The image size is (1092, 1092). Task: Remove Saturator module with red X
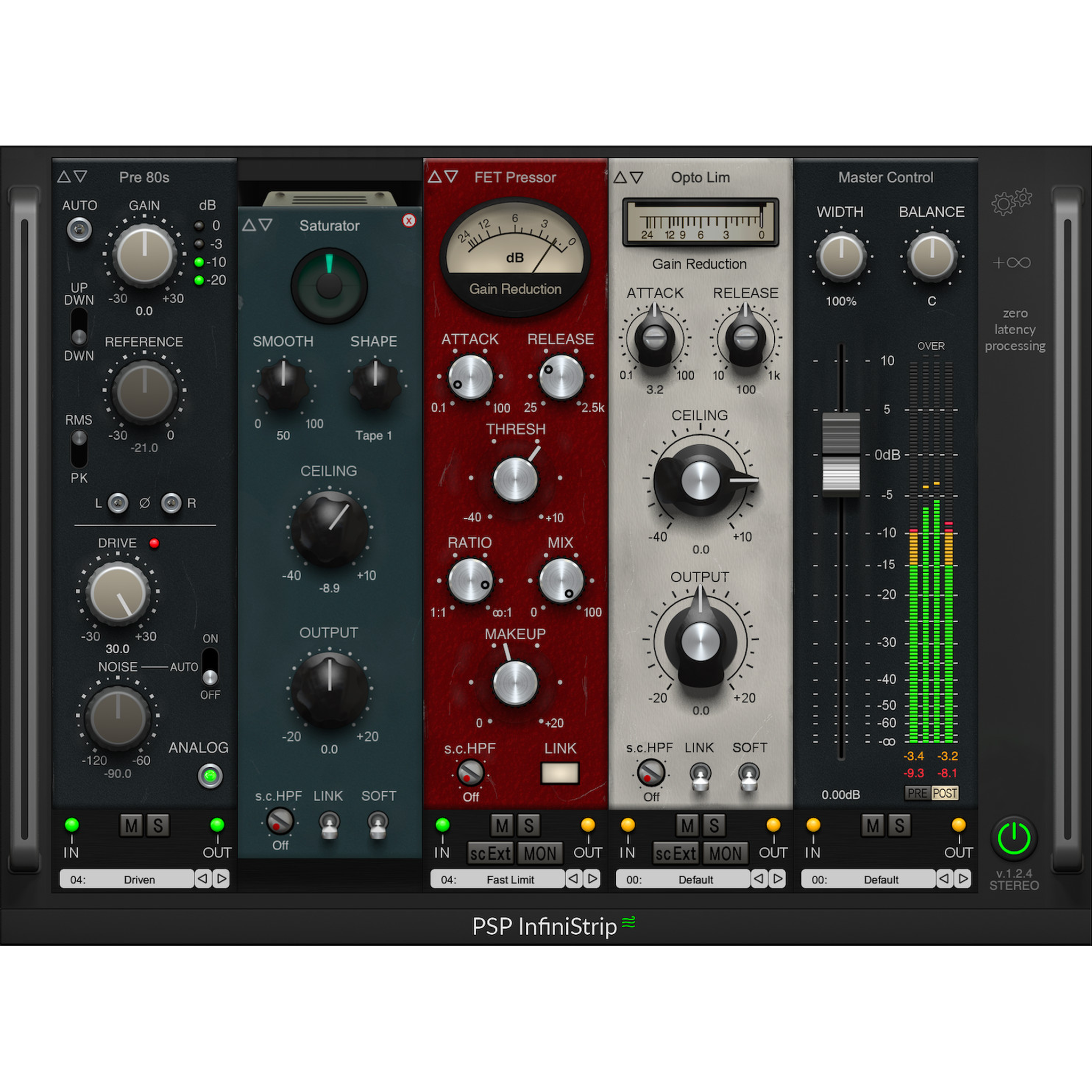click(408, 220)
